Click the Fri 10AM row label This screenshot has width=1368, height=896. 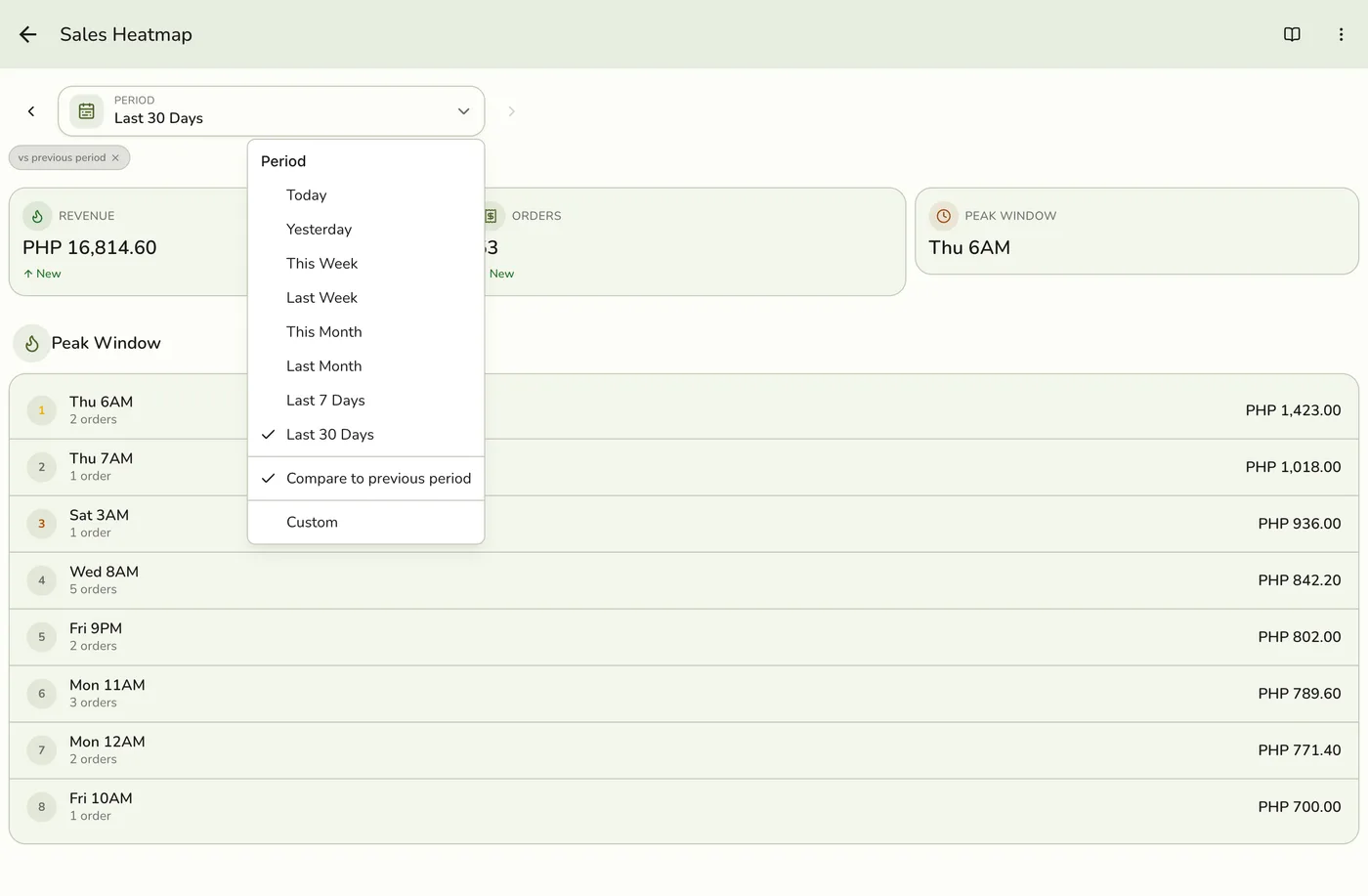pyautogui.click(x=101, y=798)
